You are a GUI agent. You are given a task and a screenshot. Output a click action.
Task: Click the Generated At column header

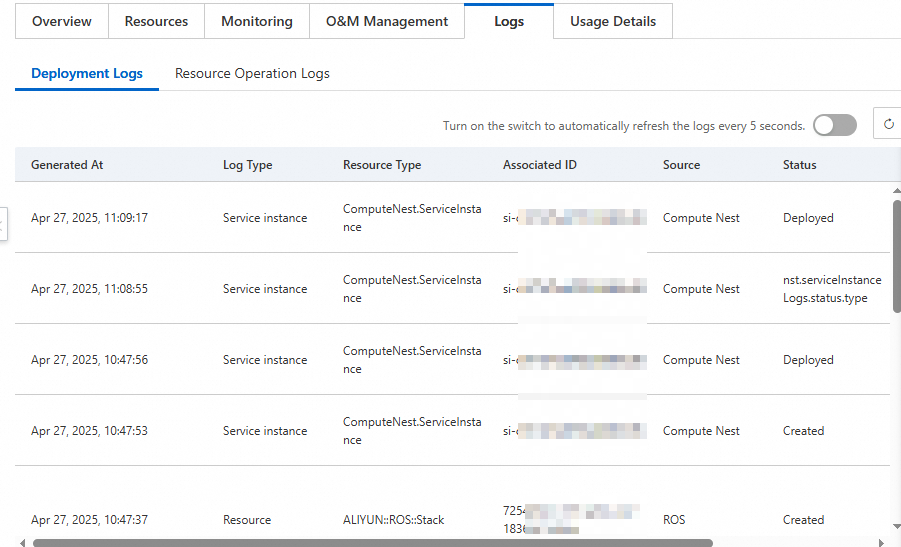(67, 165)
